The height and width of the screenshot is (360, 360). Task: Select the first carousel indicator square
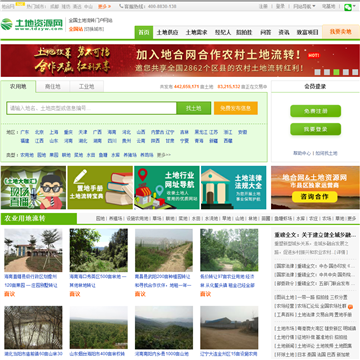point(318,72)
